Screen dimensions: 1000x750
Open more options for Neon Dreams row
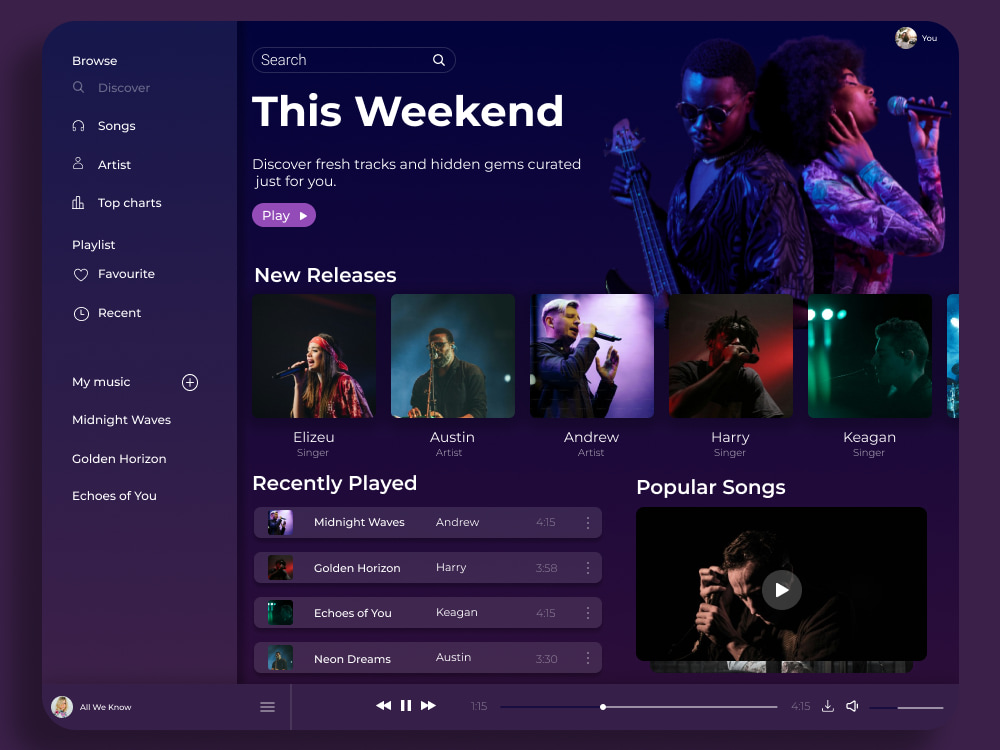click(x=588, y=658)
